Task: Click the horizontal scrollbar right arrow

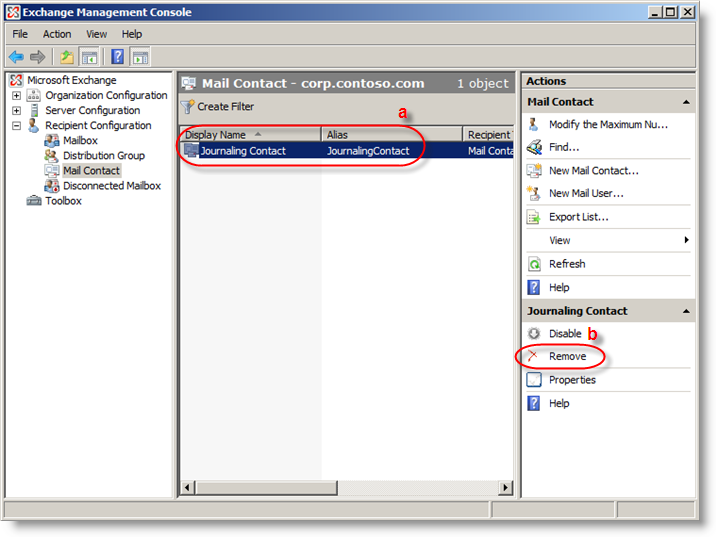Action: (x=505, y=487)
